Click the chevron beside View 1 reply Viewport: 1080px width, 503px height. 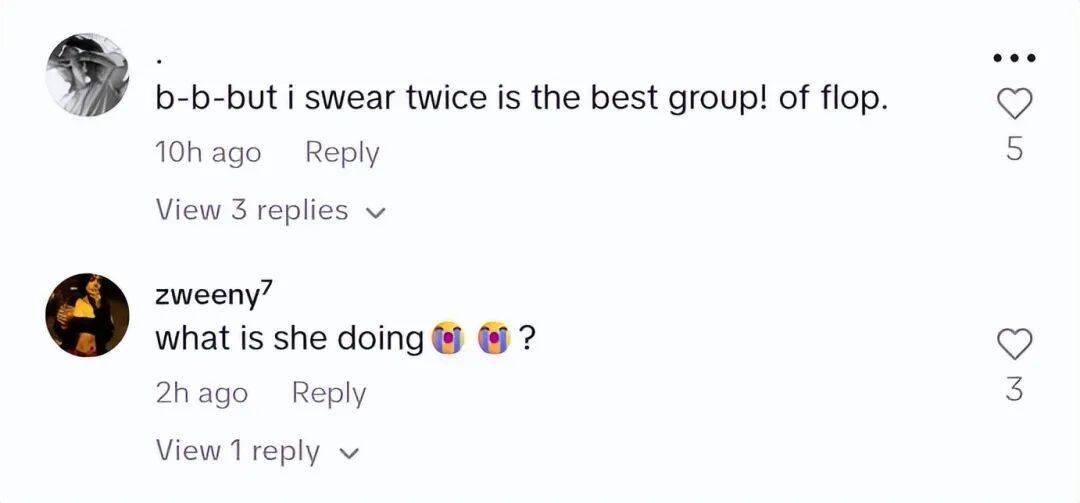[349, 453]
